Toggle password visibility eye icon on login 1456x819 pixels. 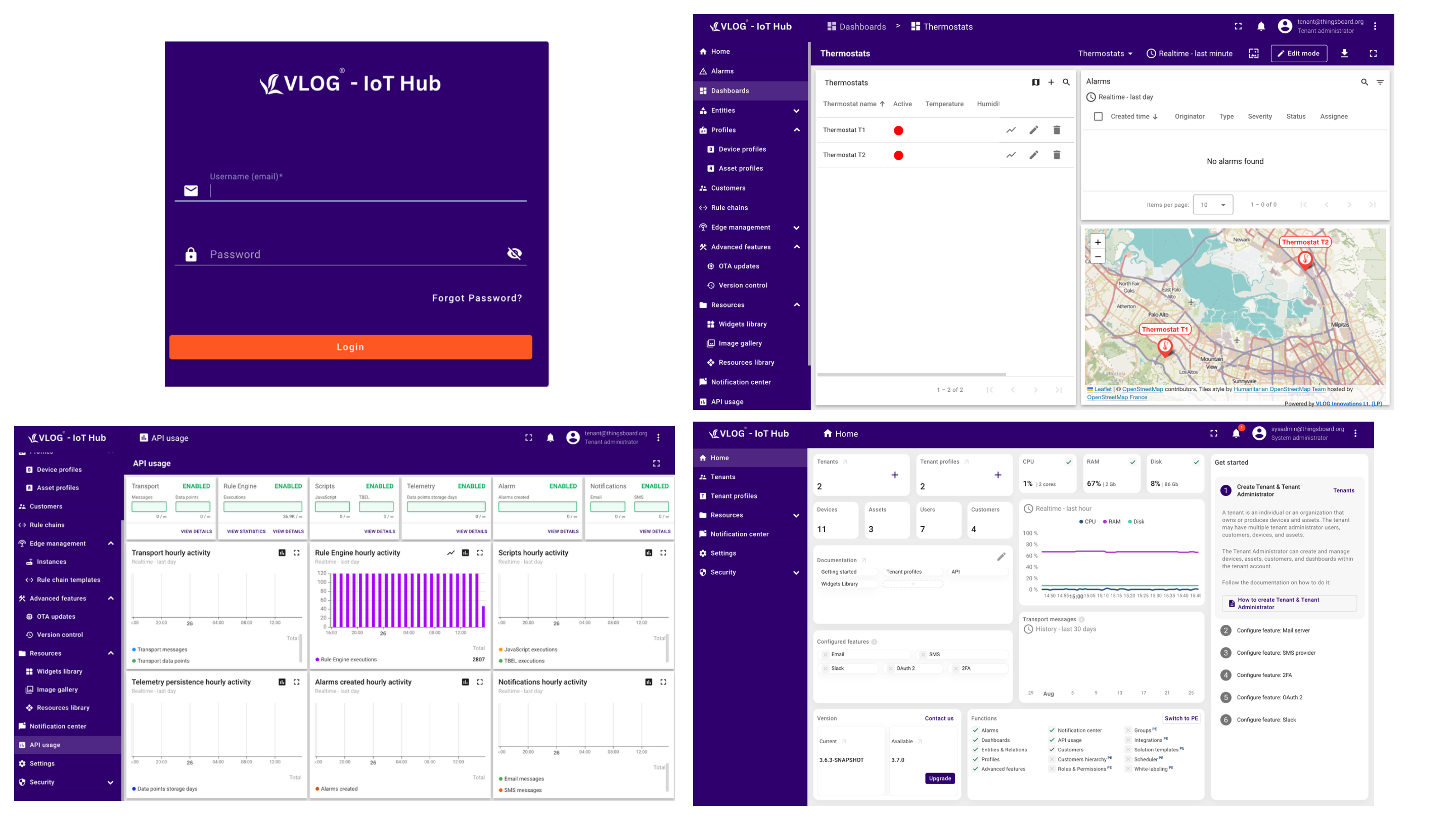click(x=514, y=253)
